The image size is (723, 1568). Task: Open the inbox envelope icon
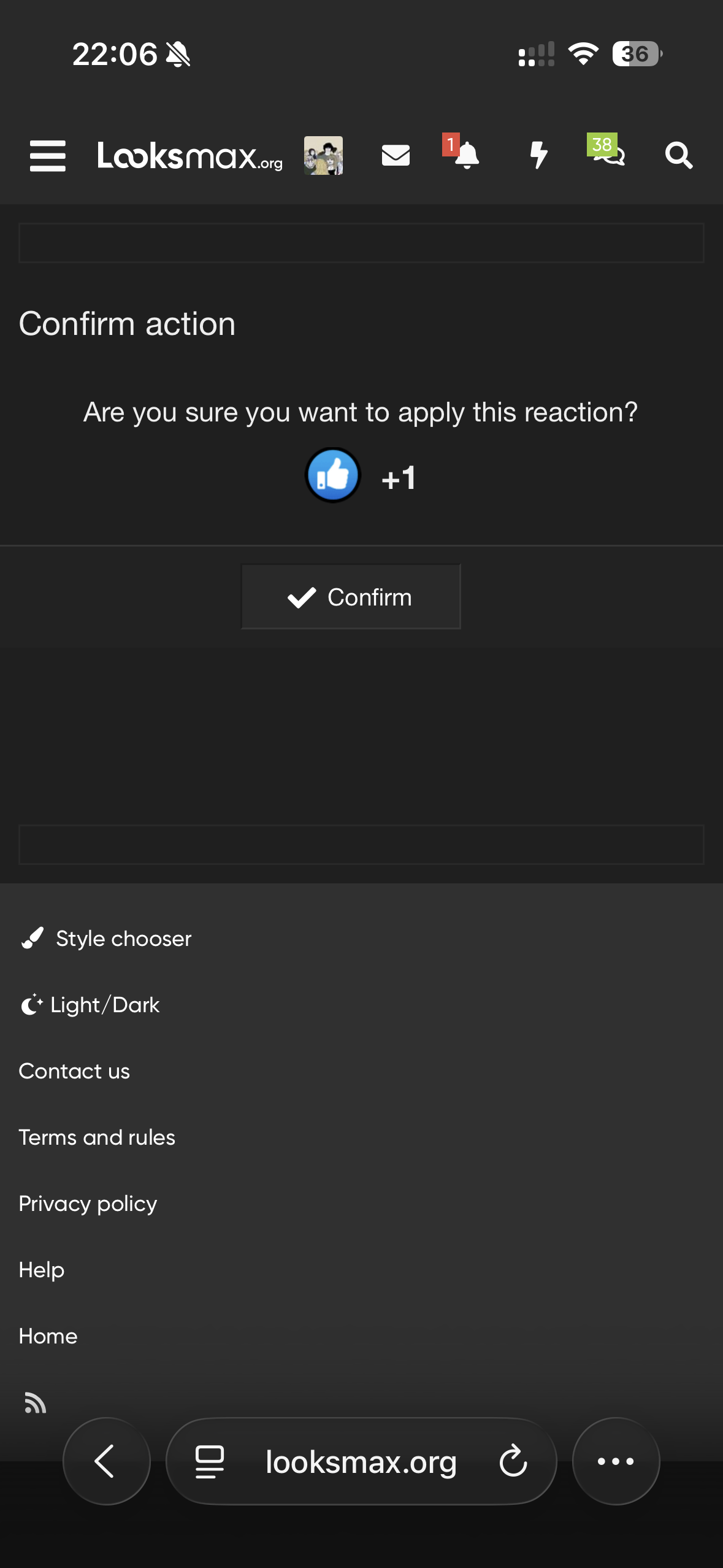pos(396,156)
